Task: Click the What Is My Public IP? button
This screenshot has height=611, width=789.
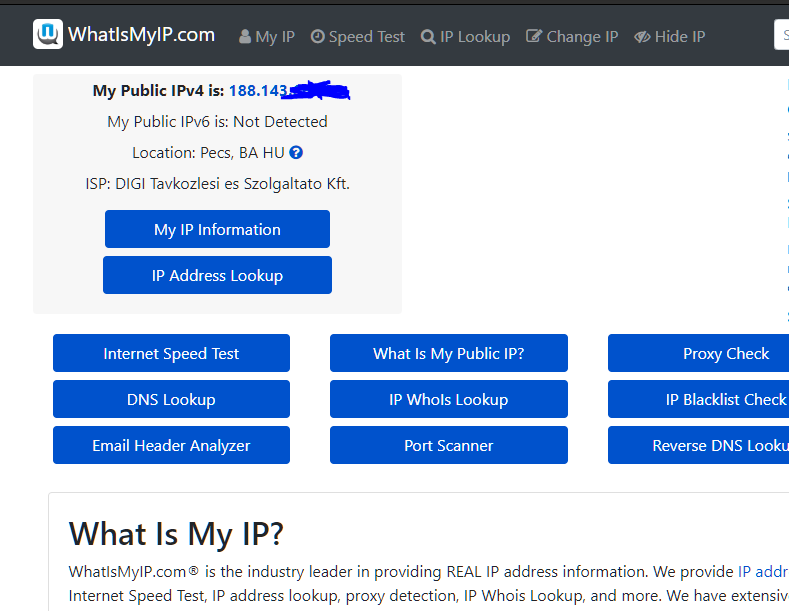Action: pos(449,353)
